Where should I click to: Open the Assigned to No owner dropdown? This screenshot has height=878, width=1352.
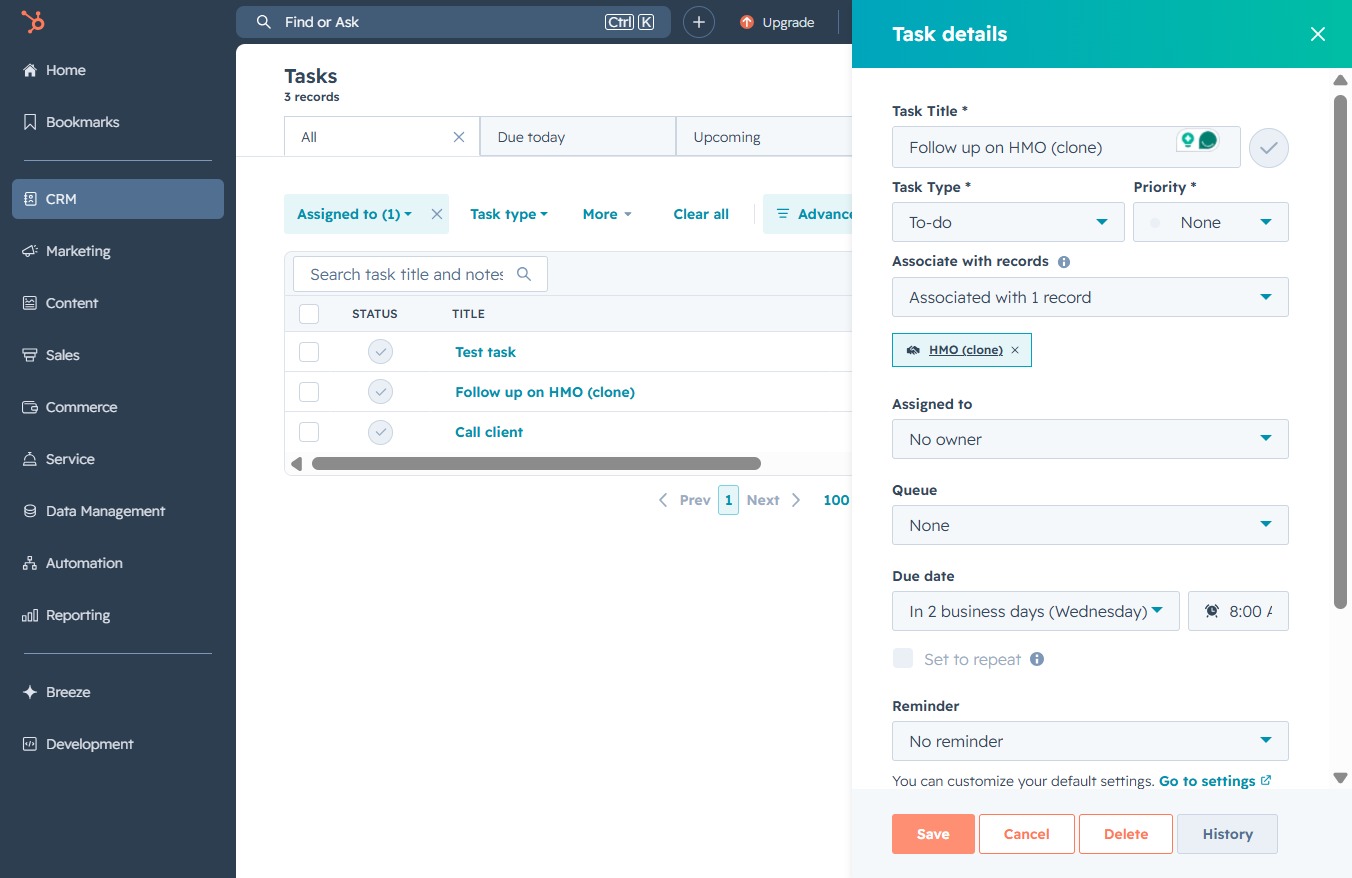pos(1090,439)
